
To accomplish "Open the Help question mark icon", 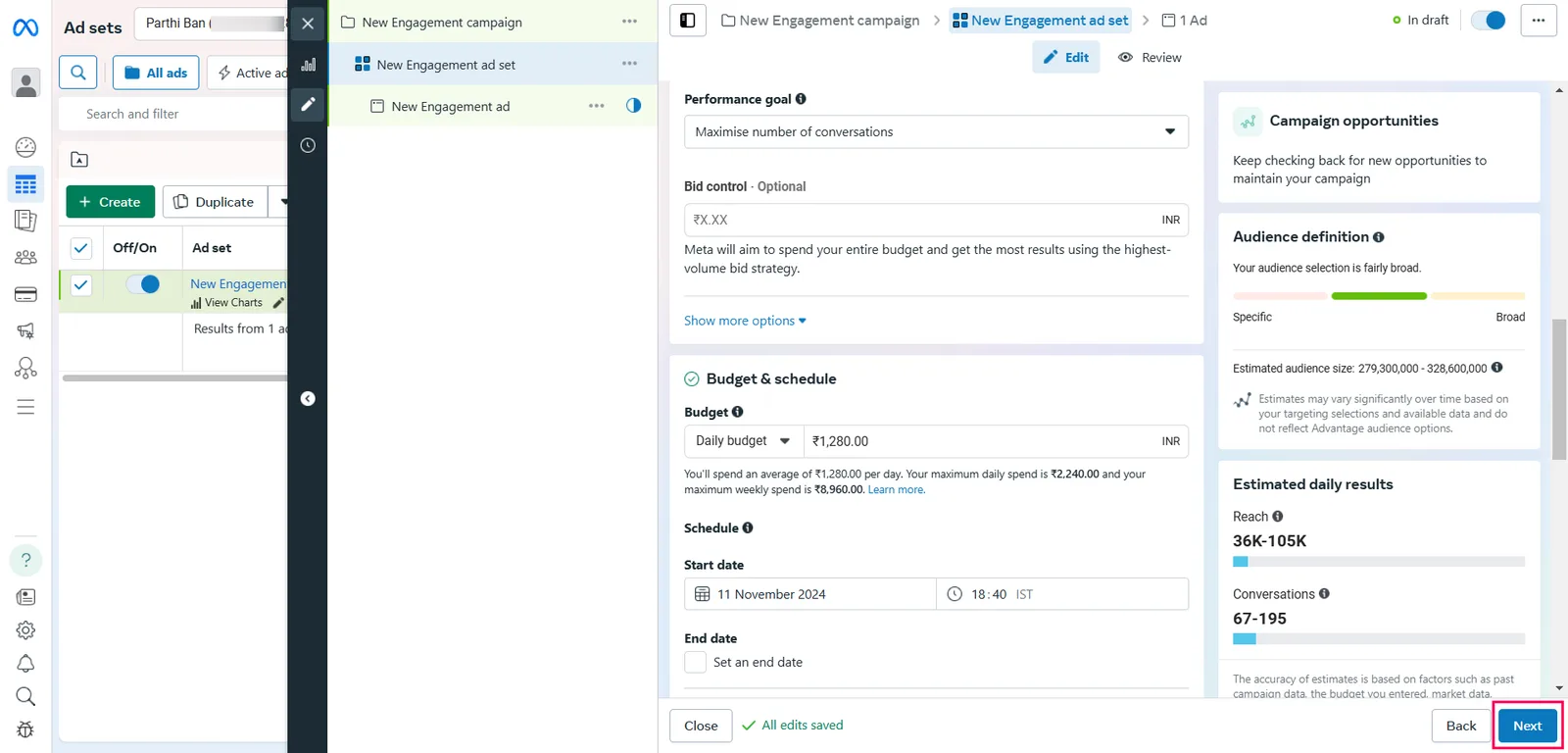I will pyautogui.click(x=25, y=560).
